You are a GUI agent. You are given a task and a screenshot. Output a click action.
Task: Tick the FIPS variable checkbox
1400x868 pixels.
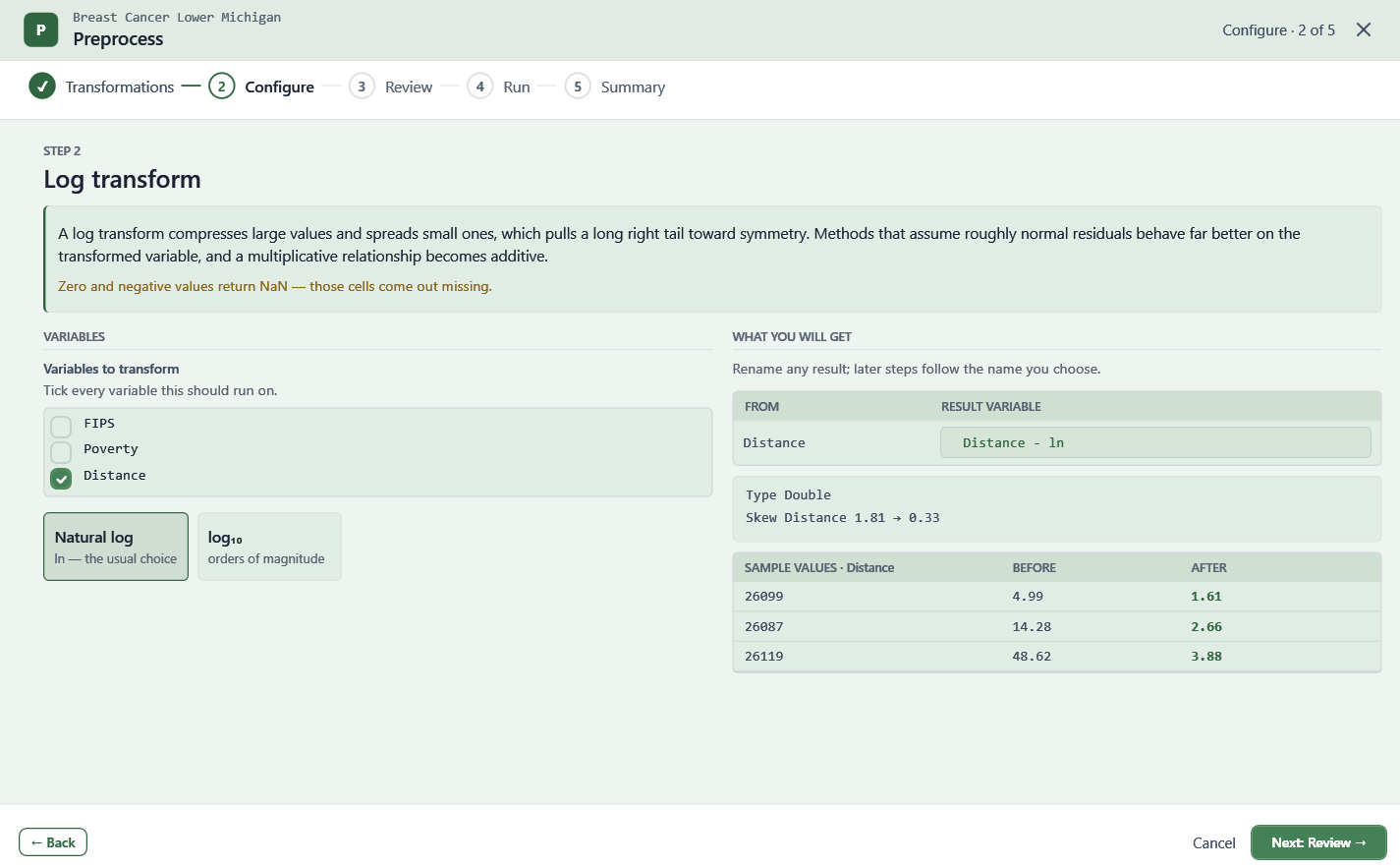coord(61,427)
